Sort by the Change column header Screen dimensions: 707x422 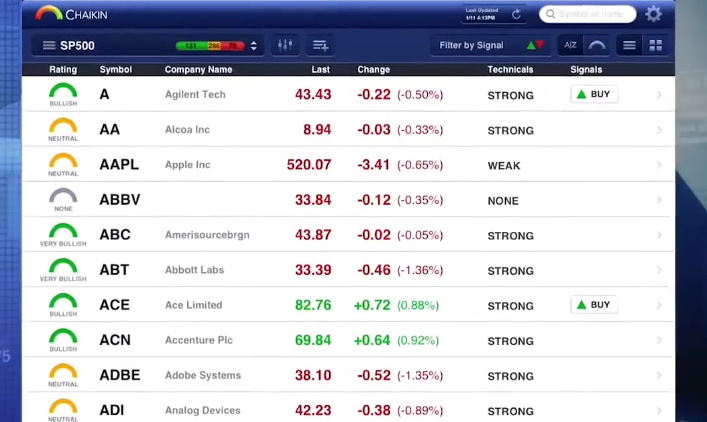tap(373, 70)
